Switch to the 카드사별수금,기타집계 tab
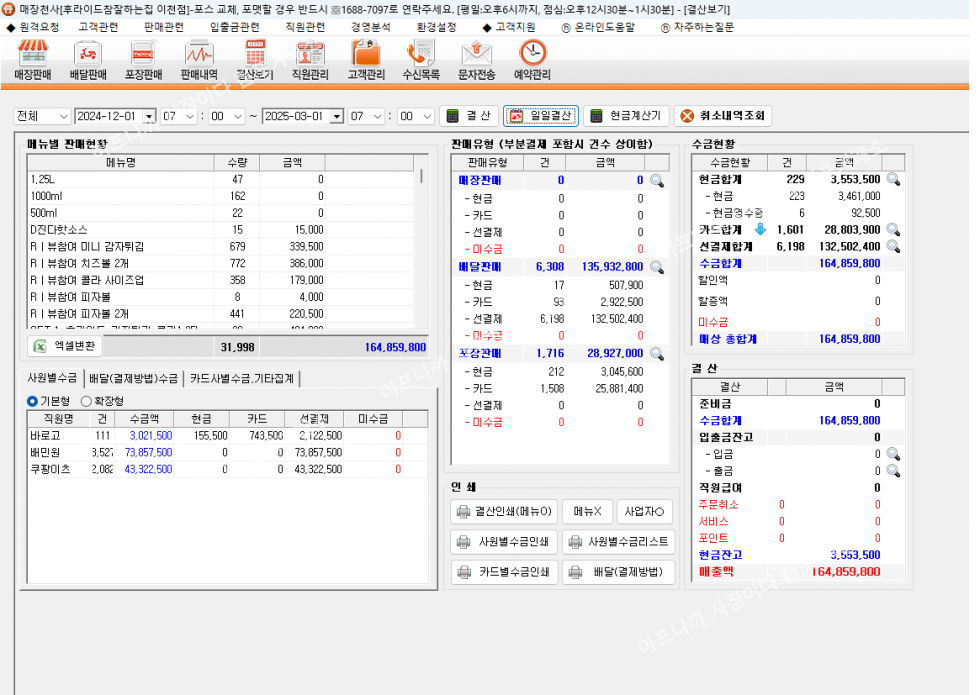980x695 pixels. tap(244, 378)
